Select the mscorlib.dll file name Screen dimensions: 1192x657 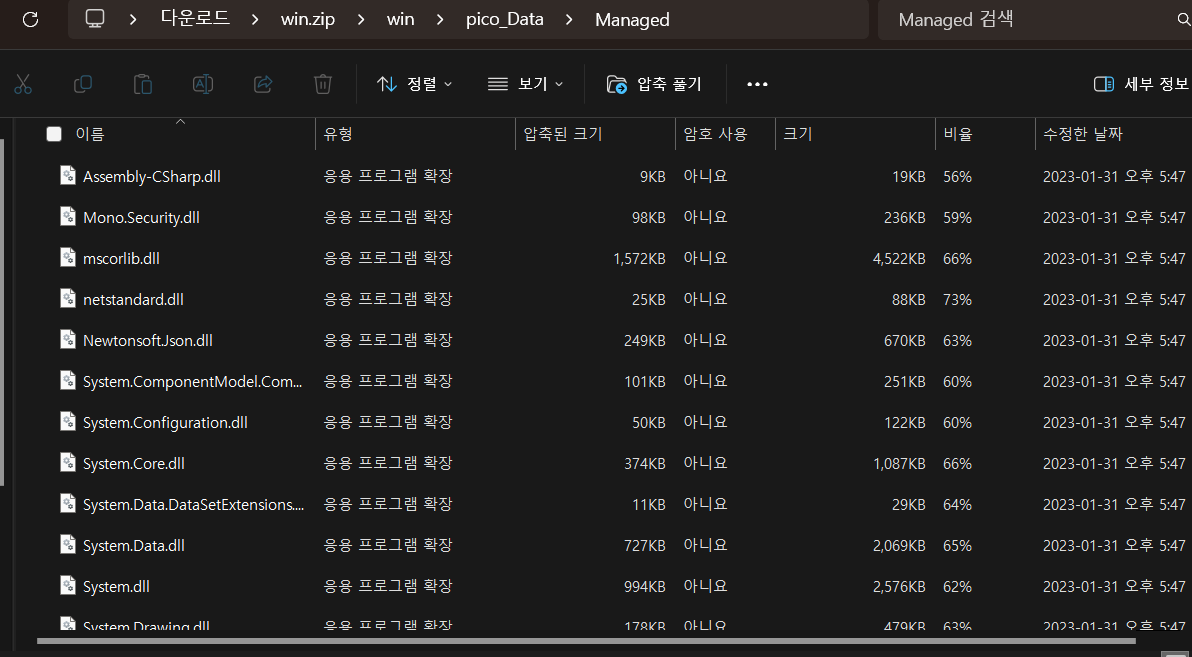pos(121,259)
